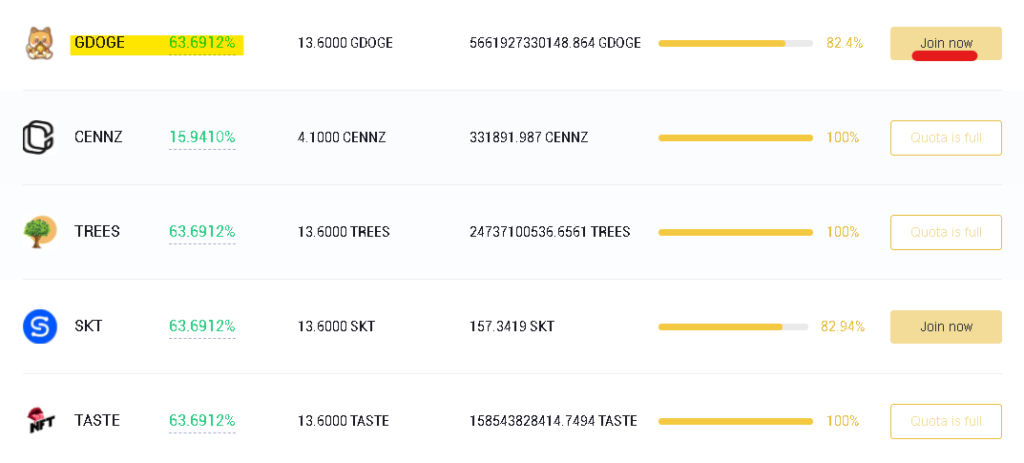Click Quota is full for TASTE
Image resolution: width=1024 pixels, height=463 pixels.
point(946,421)
